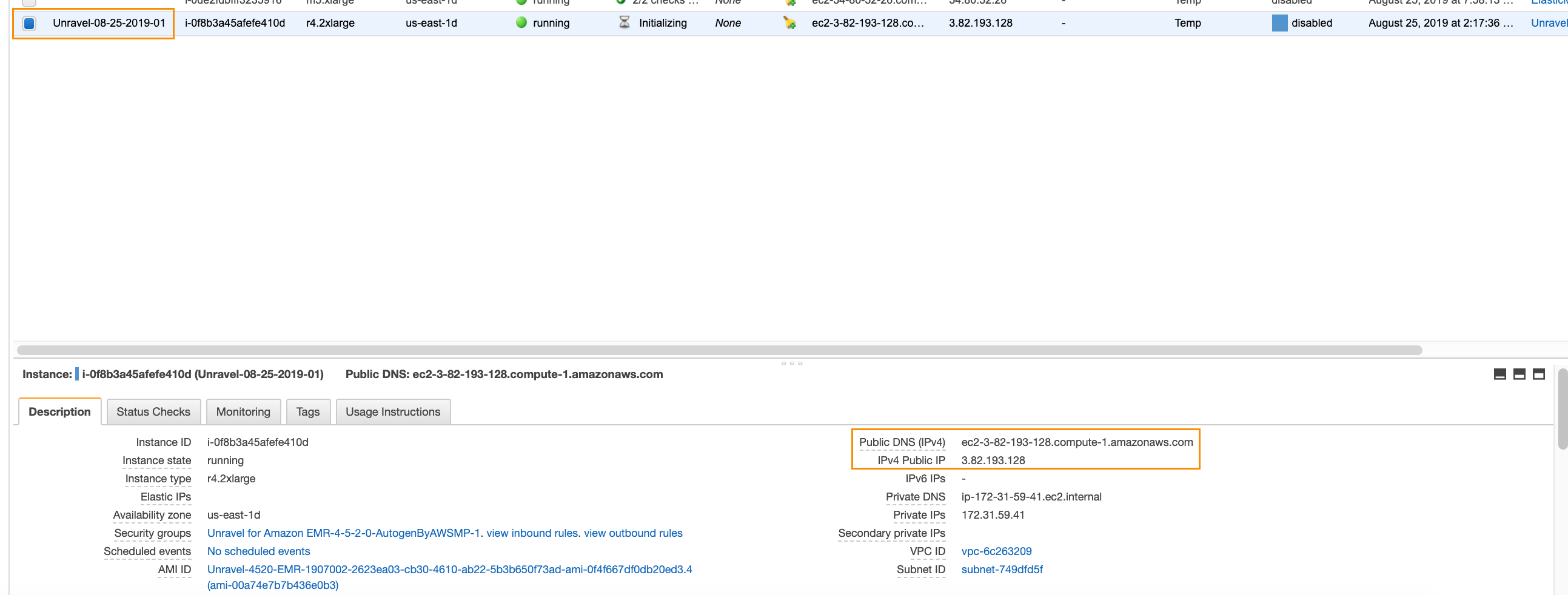Click Instance state value running in description

tap(225, 460)
